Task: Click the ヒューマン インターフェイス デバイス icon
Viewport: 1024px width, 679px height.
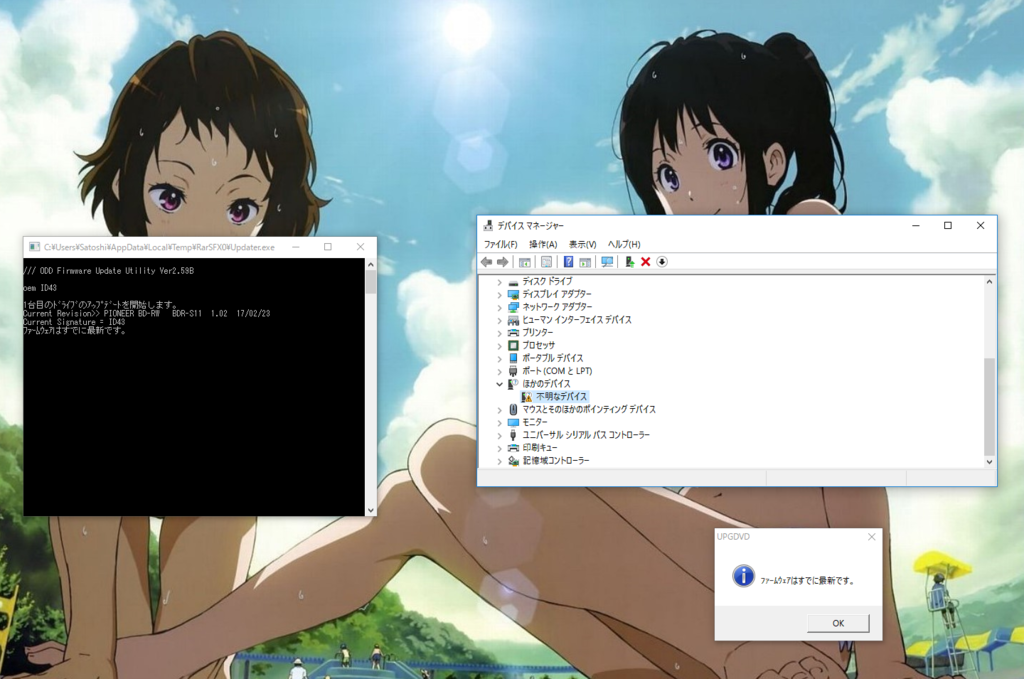Action: tap(513, 320)
